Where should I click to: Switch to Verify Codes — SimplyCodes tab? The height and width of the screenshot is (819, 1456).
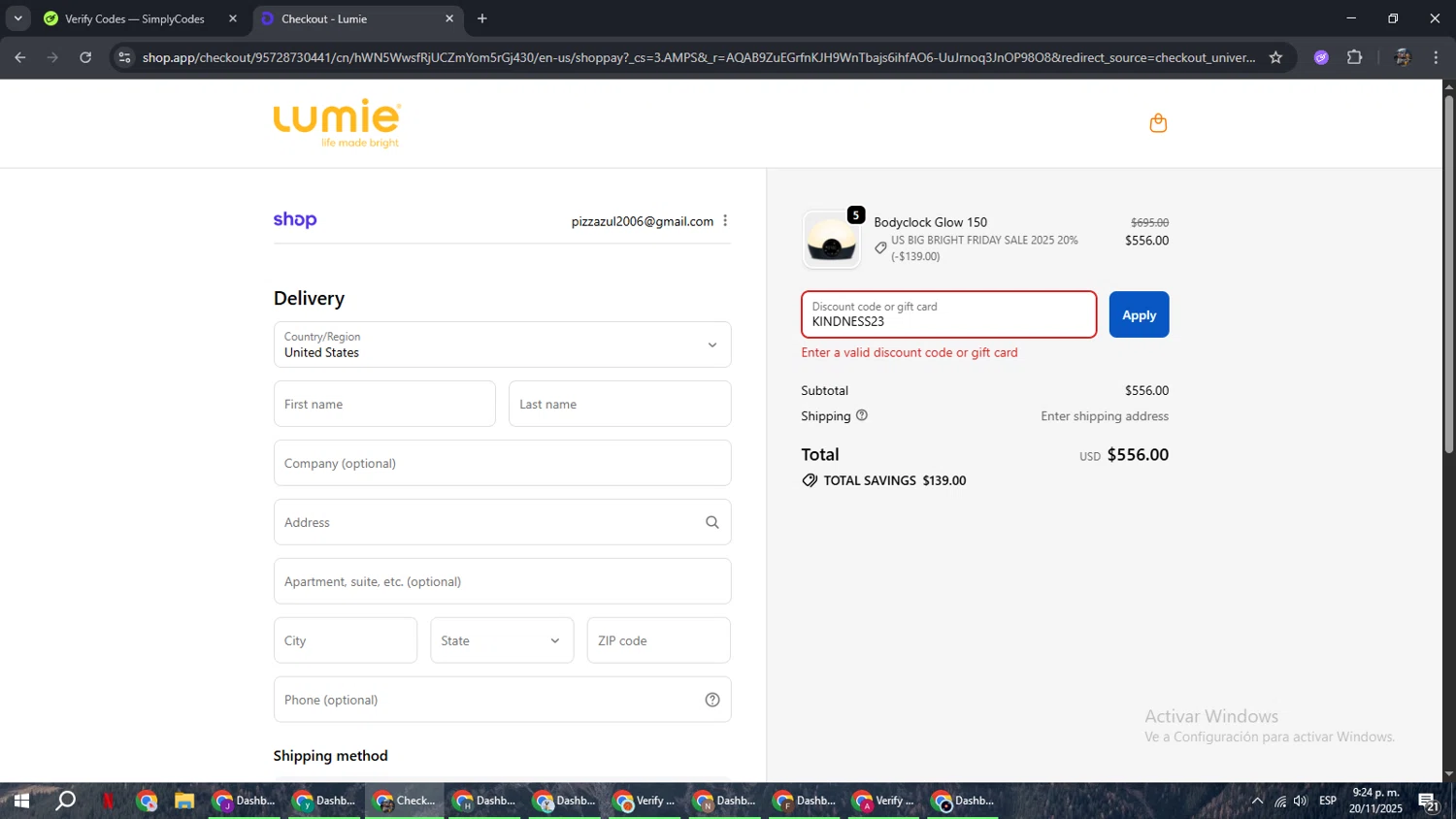click(x=134, y=18)
